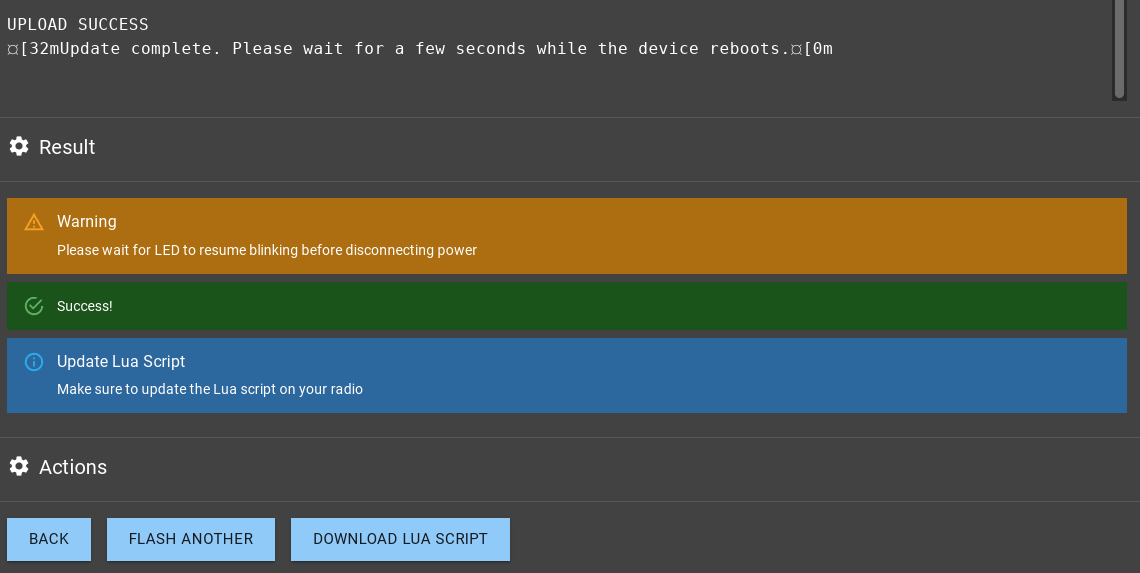Select the Result section heading
The width and height of the screenshot is (1140, 573).
[x=67, y=147]
